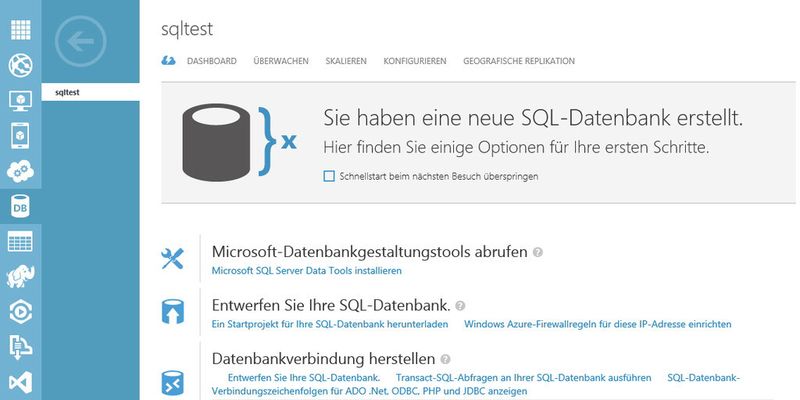Open the HDInsight elephant icon
Screen dimensions: 800x400
(20, 277)
